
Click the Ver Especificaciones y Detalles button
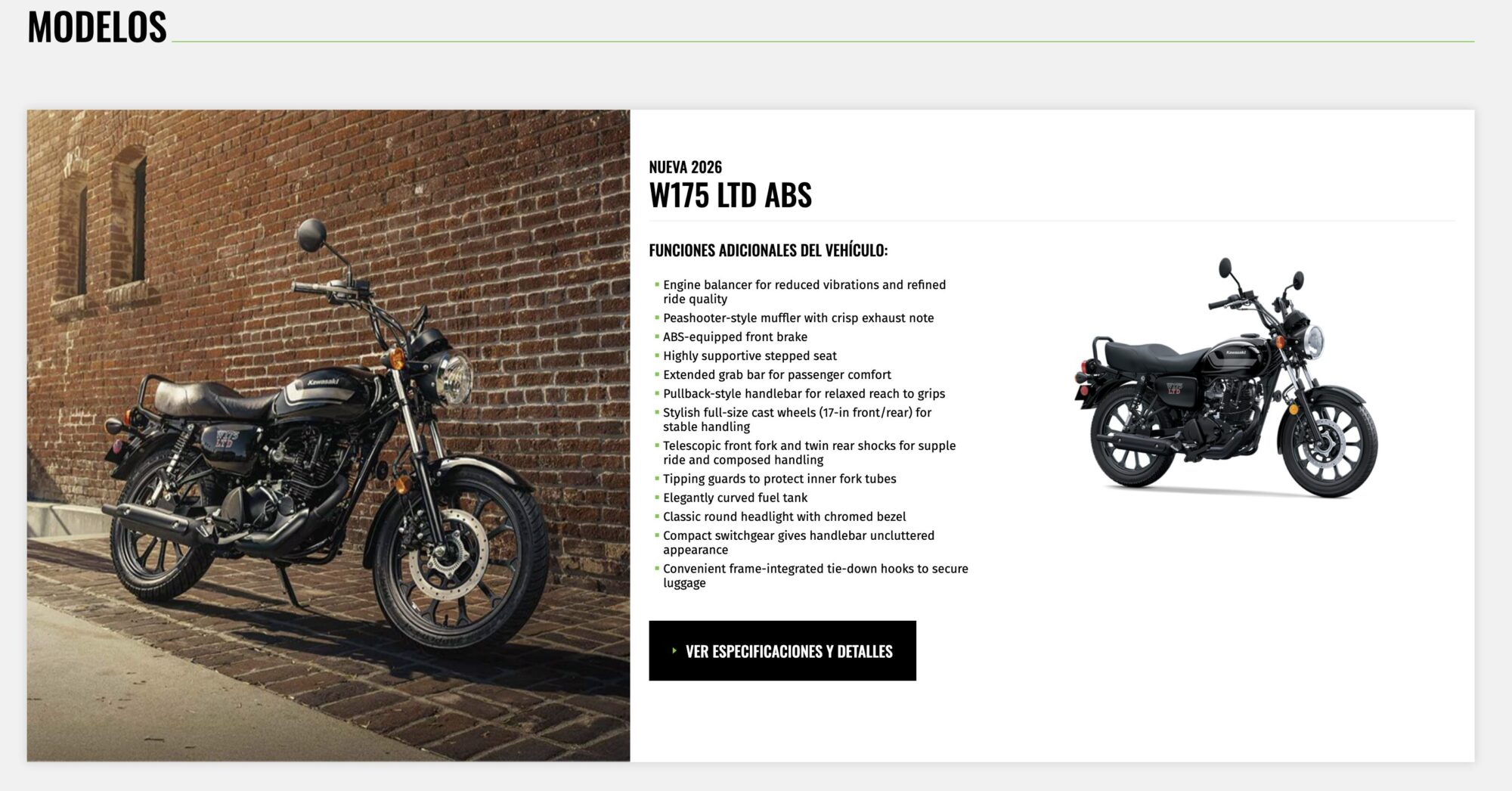pos(782,650)
